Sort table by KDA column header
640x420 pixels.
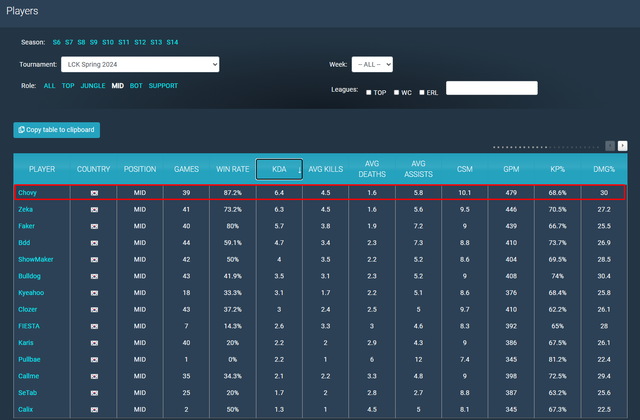279,169
